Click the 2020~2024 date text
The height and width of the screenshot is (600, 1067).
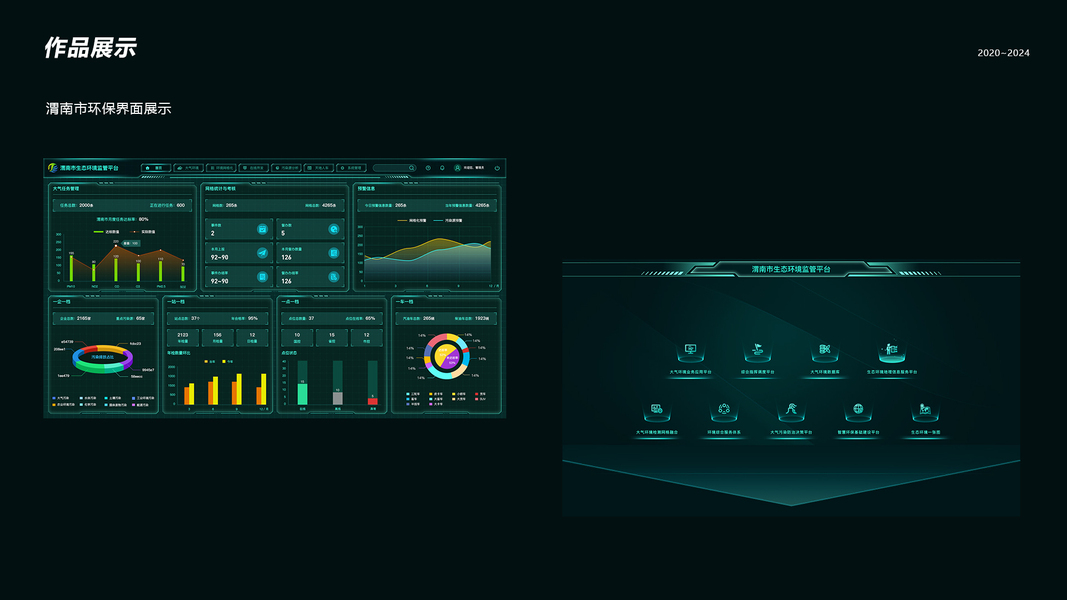pyautogui.click(x=1003, y=53)
